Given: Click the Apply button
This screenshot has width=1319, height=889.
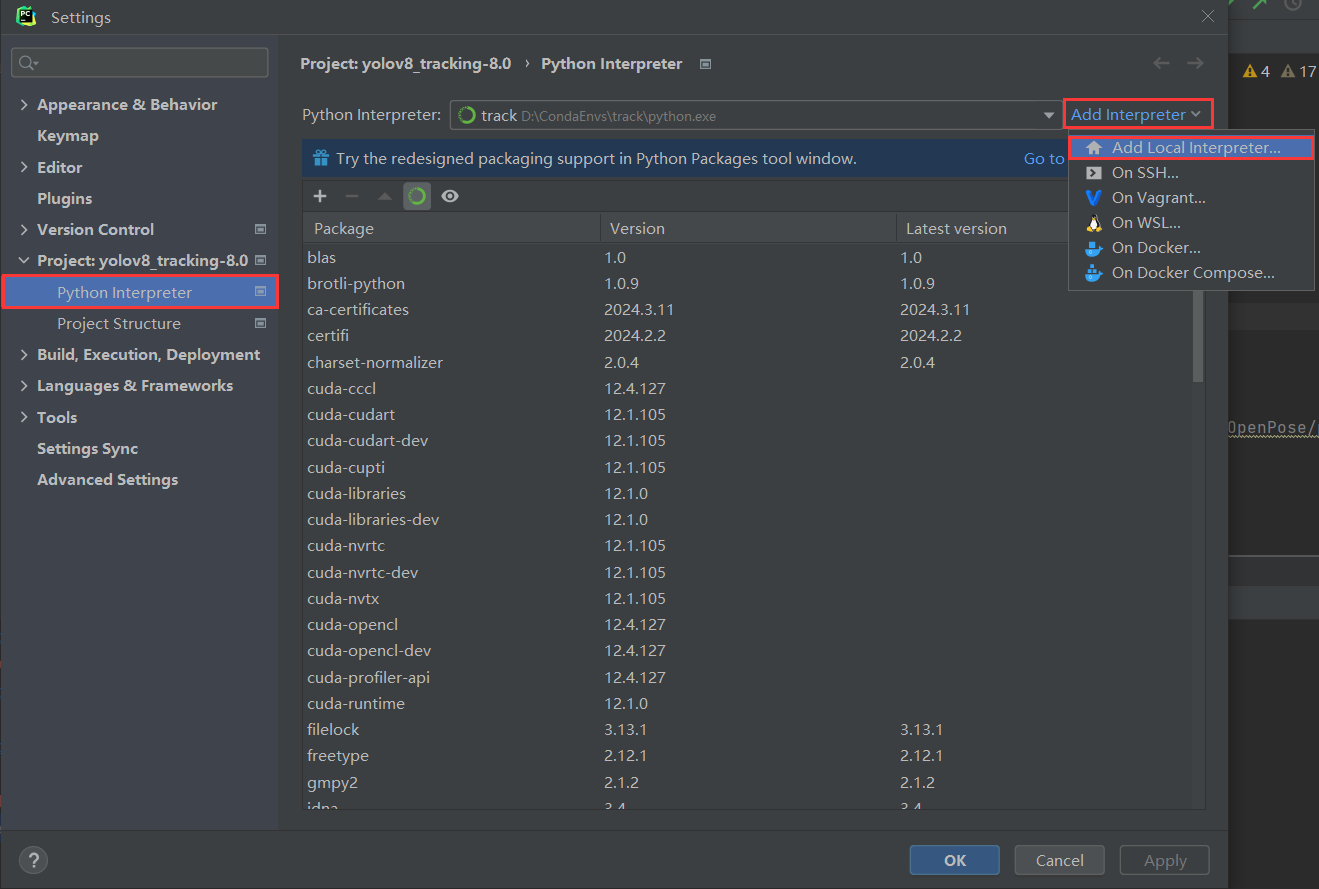Looking at the screenshot, I should [1164, 860].
